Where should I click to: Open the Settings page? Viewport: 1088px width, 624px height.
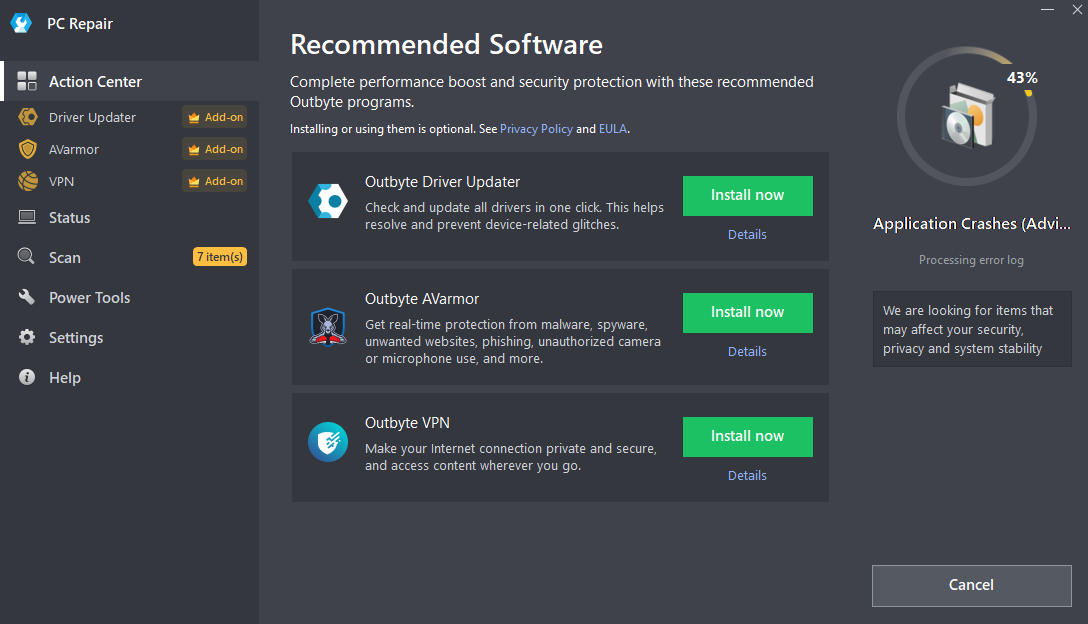click(x=130, y=337)
